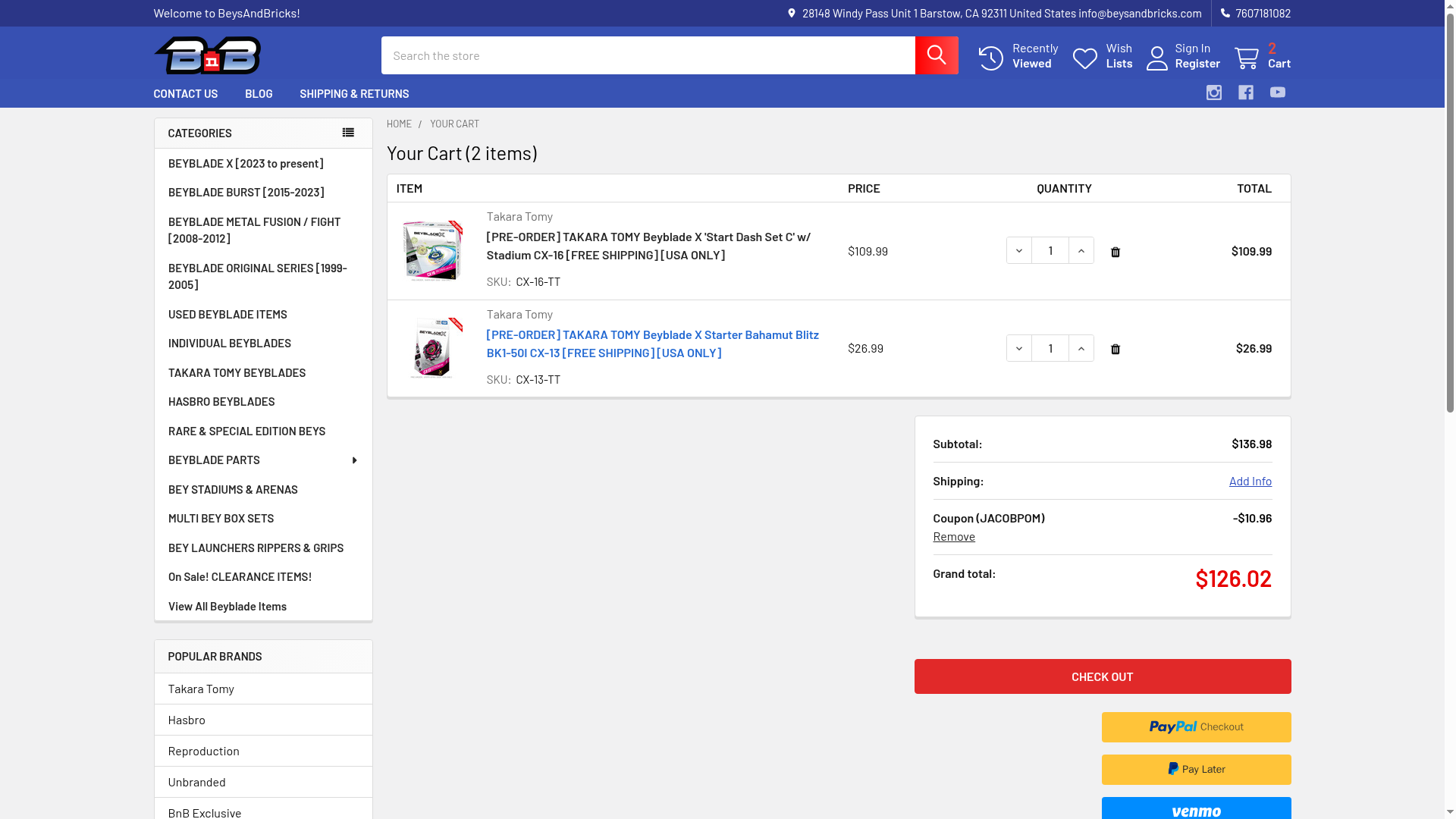Open the YouTube social icon

tap(1277, 93)
